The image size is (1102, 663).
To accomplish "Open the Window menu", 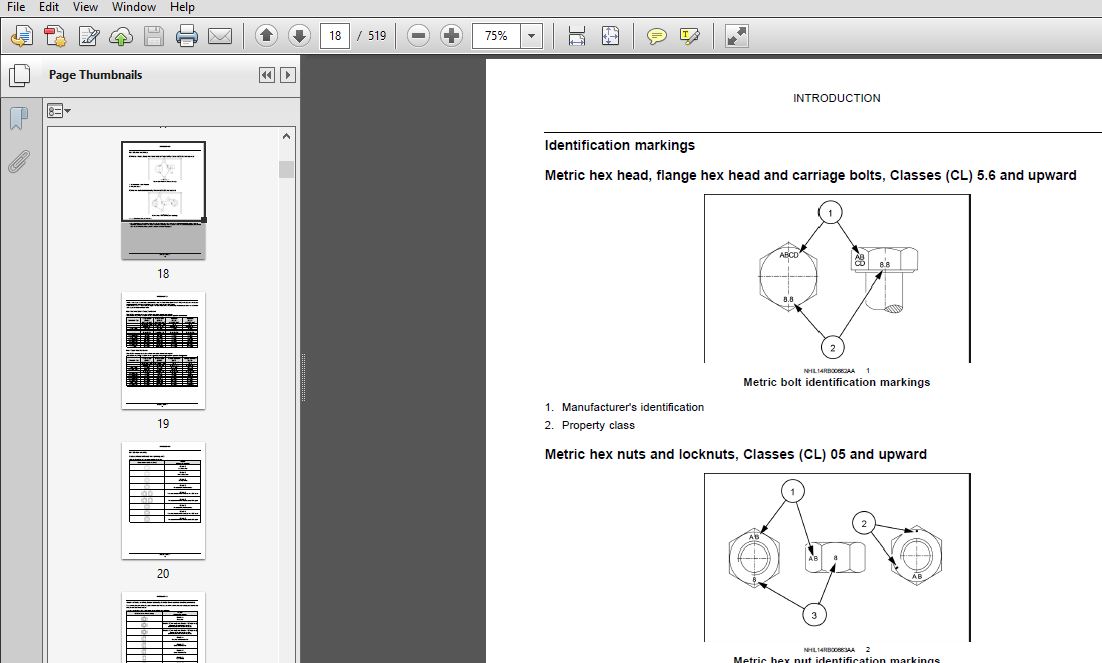I will pyautogui.click(x=134, y=7).
